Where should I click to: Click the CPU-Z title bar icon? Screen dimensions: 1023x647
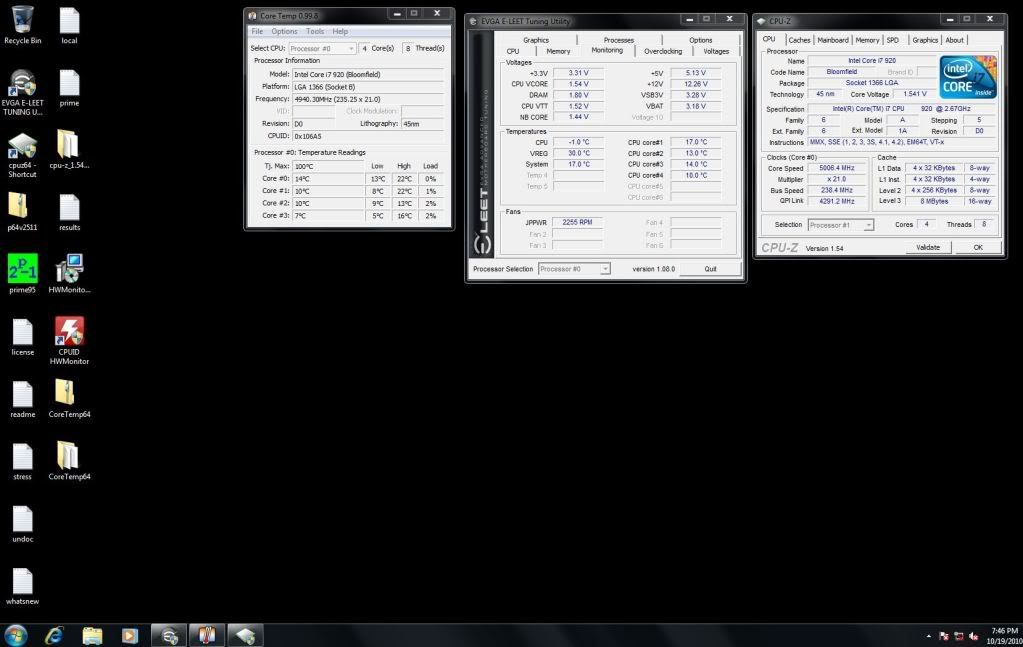click(x=761, y=21)
